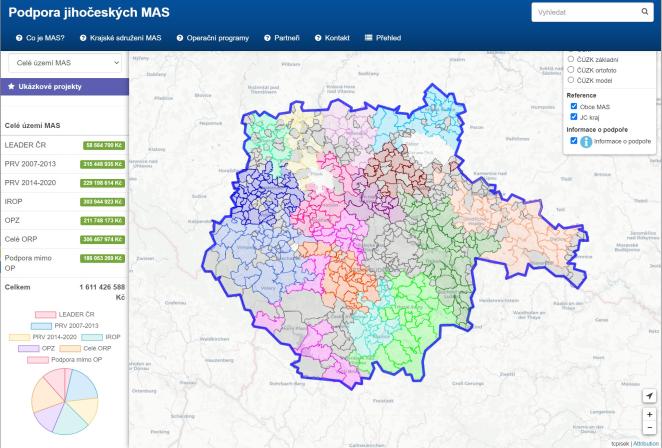Toggle the JC kraj checkbox
662x448 pixels.
[x=574, y=117]
